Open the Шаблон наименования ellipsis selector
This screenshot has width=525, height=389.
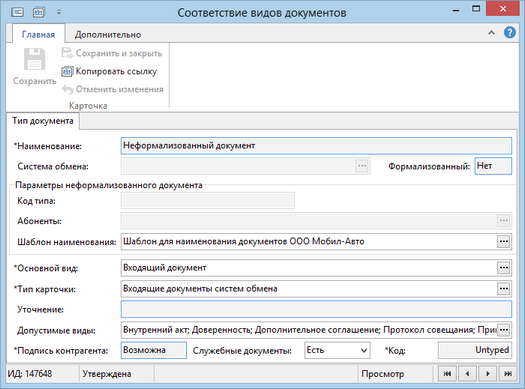(x=504, y=241)
